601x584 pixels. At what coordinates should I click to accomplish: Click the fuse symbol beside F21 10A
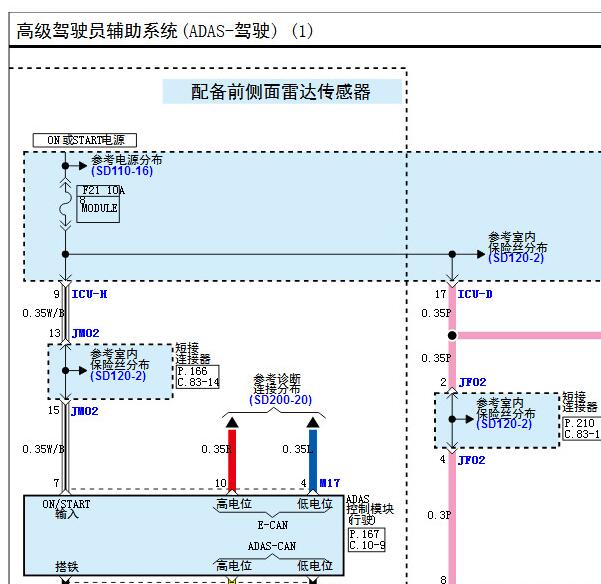click(66, 204)
